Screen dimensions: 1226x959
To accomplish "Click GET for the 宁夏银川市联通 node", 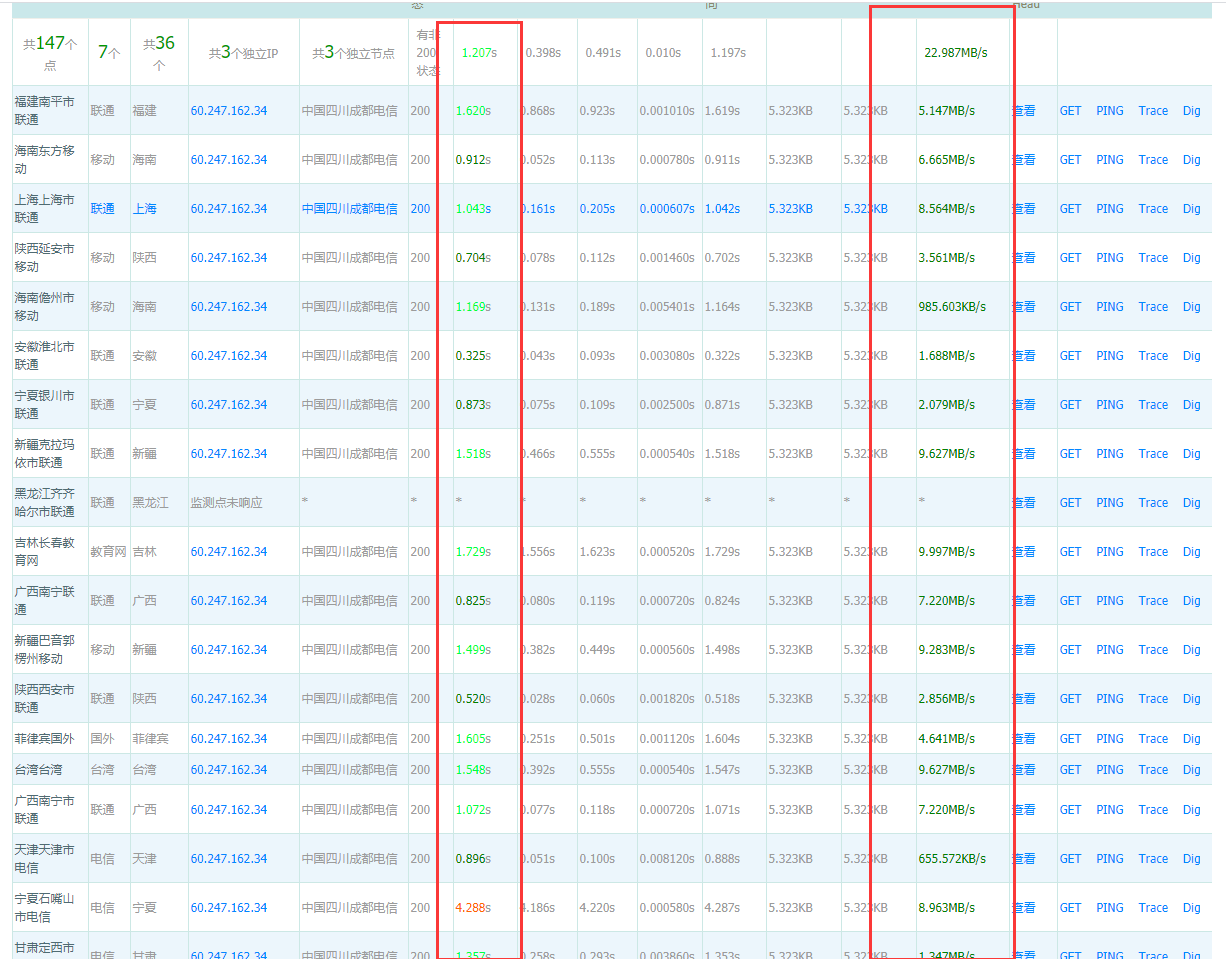I will pos(1070,405).
